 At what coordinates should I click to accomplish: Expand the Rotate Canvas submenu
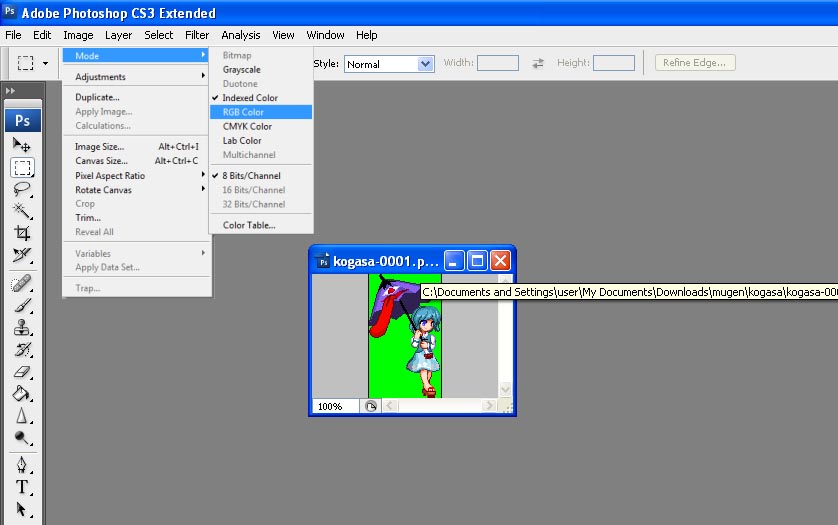pyautogui.click(x=135, y=190)
